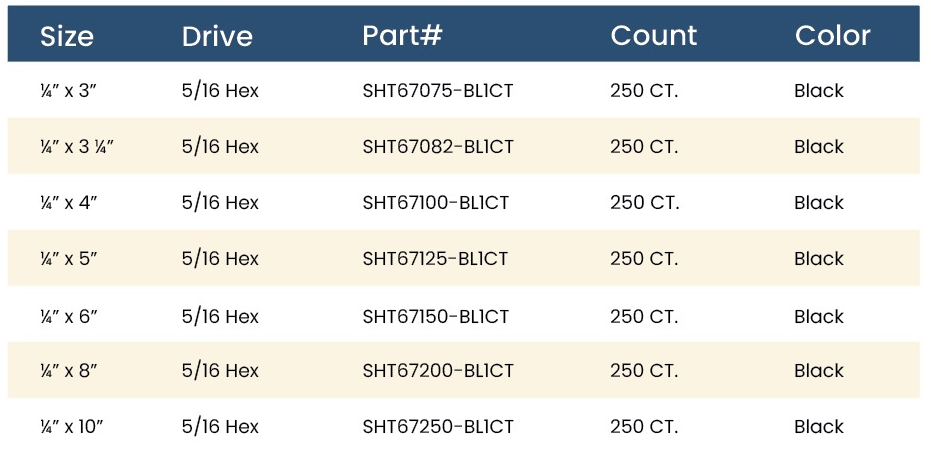This screenshot has height=468, width=931.
Task: Select part number SHT67075-BL1CT
Action: tap(438, 91)
